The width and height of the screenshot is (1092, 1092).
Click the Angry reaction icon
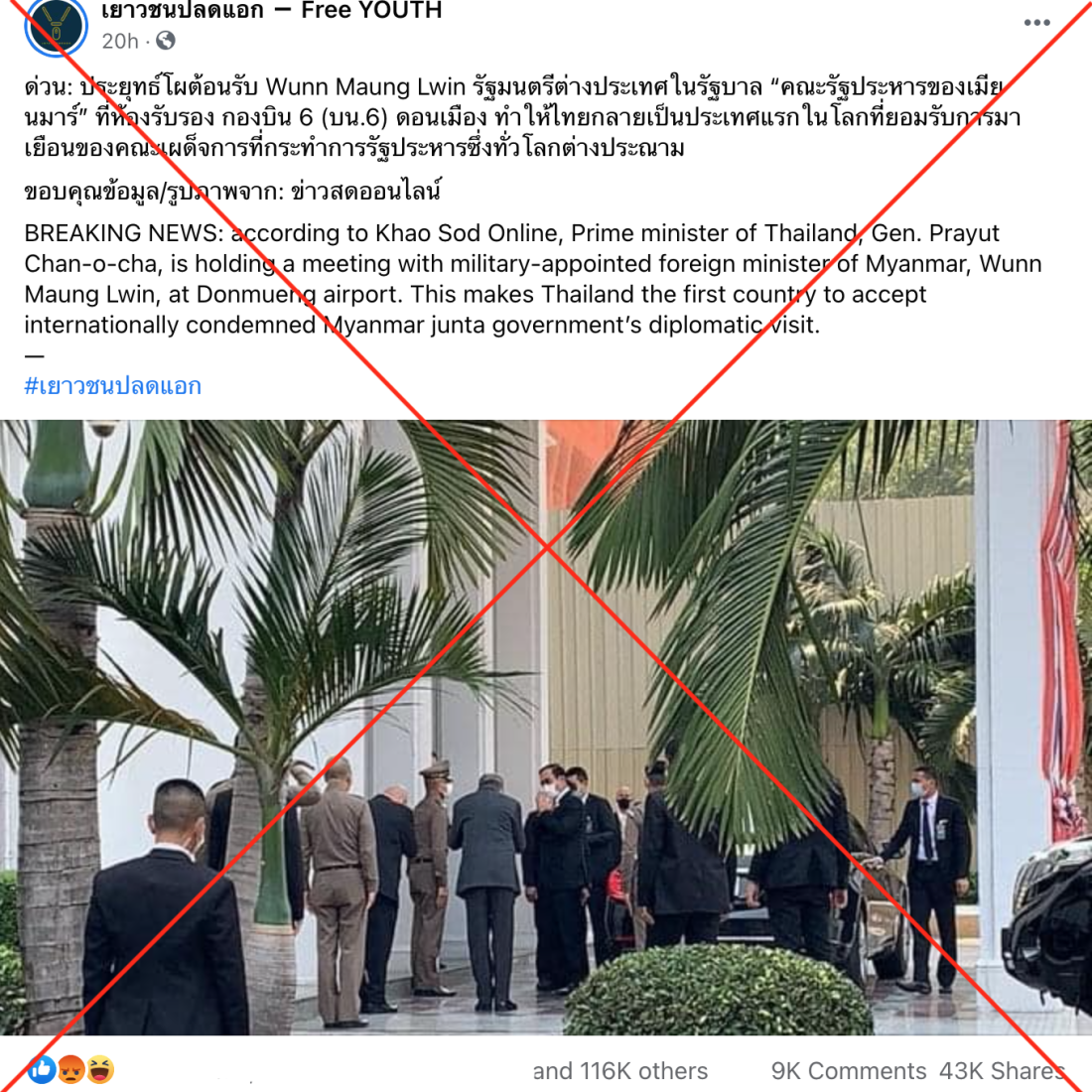71,1069
